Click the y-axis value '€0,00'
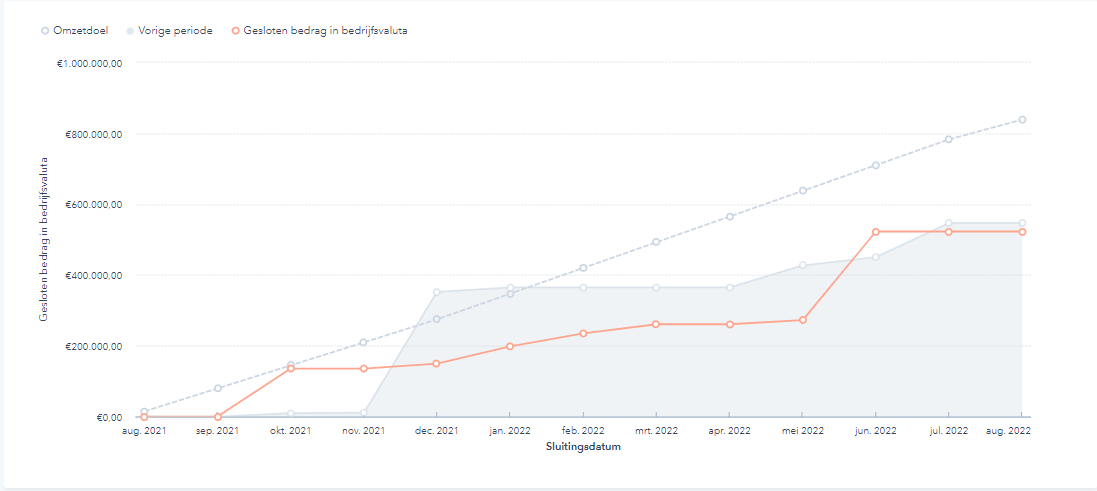Viewport: 1097px width, 491px height. pos(110,418)
